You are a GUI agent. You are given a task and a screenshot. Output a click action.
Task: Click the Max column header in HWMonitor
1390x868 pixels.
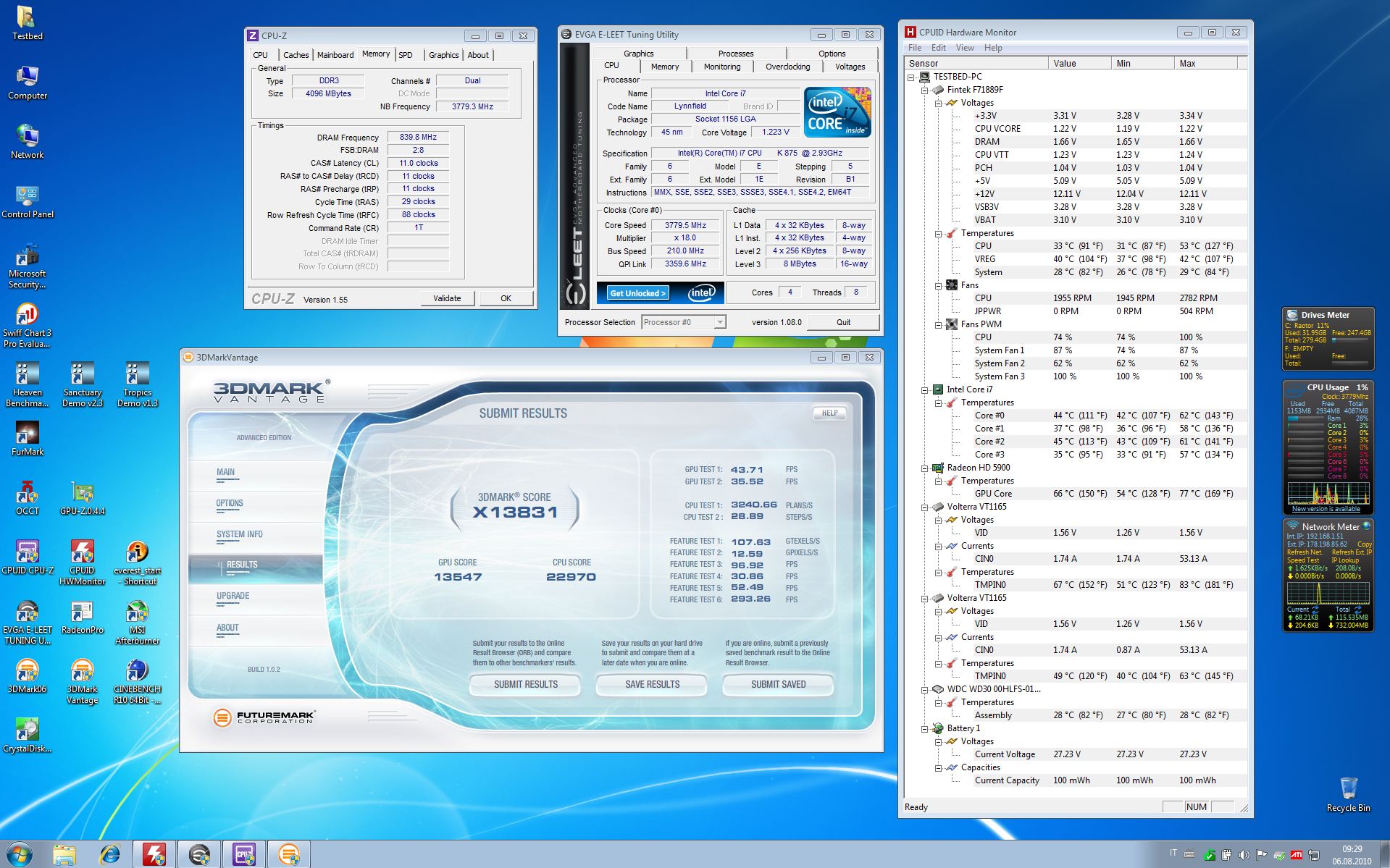coord(1206,64)
